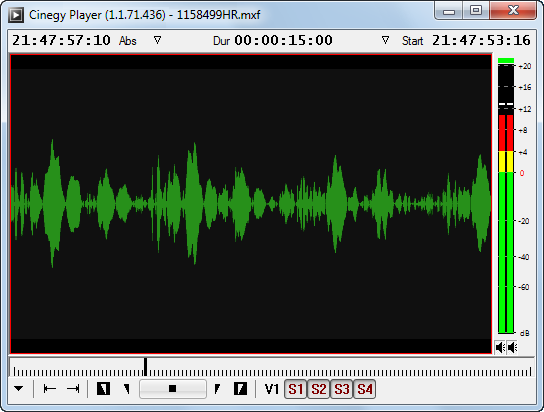This screenshot has width=544, height=412.
Task: Click the Cinegy Player title bar icon
Action: tap(16, 15)
